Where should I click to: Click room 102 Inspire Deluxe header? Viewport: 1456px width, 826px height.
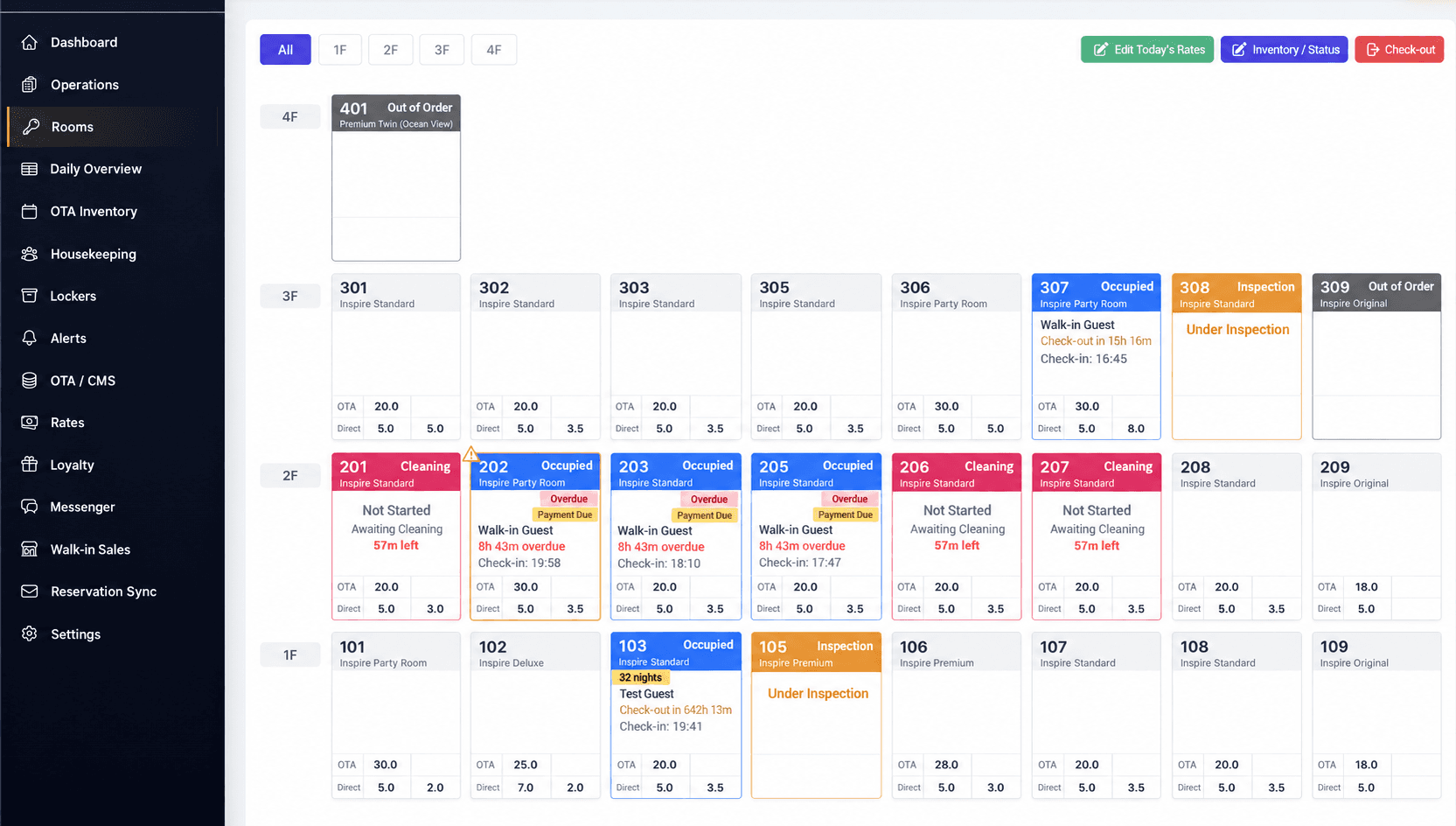click(535, 653)
